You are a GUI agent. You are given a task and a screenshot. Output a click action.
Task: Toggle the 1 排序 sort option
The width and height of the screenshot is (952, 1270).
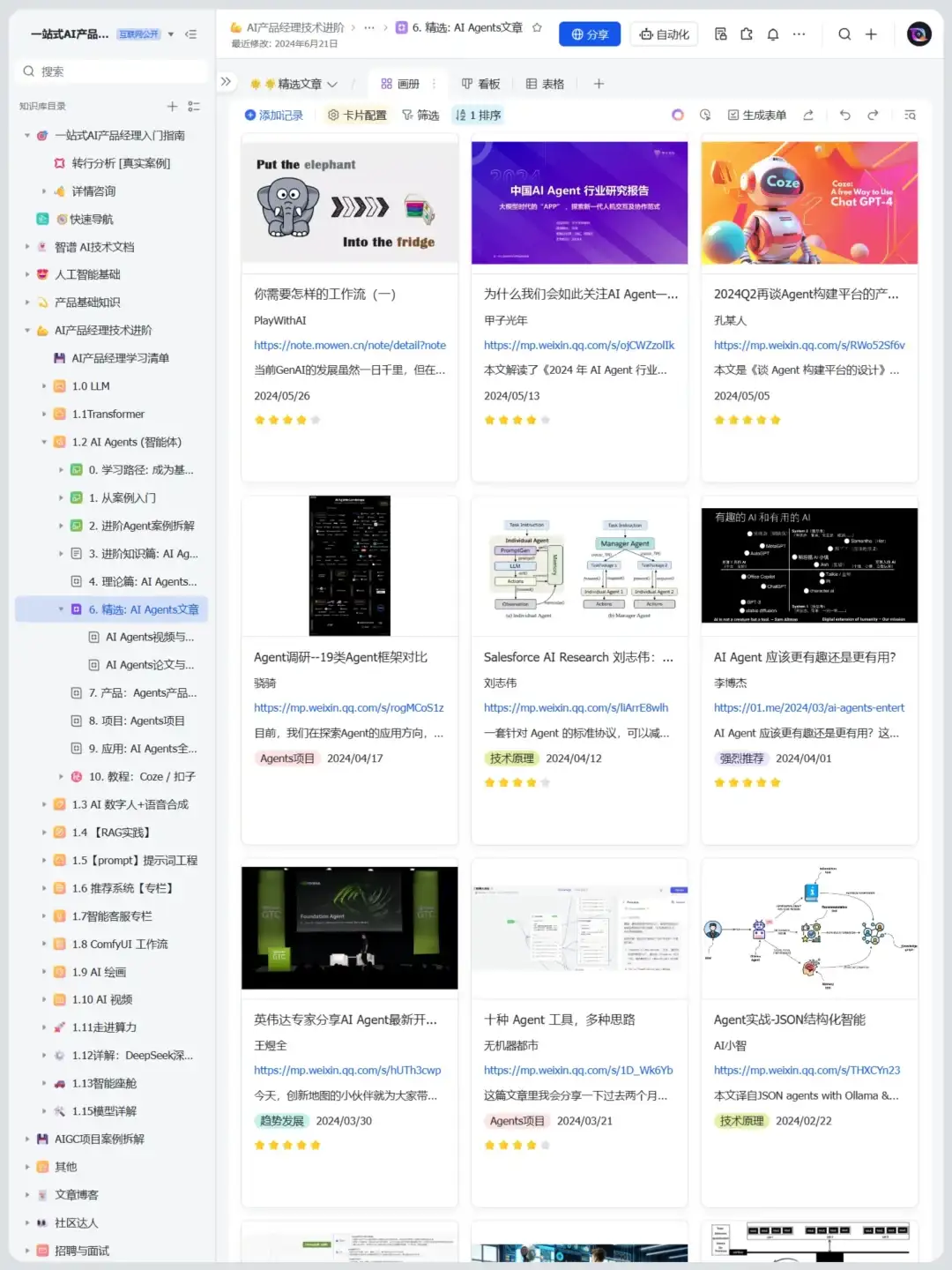478,116
